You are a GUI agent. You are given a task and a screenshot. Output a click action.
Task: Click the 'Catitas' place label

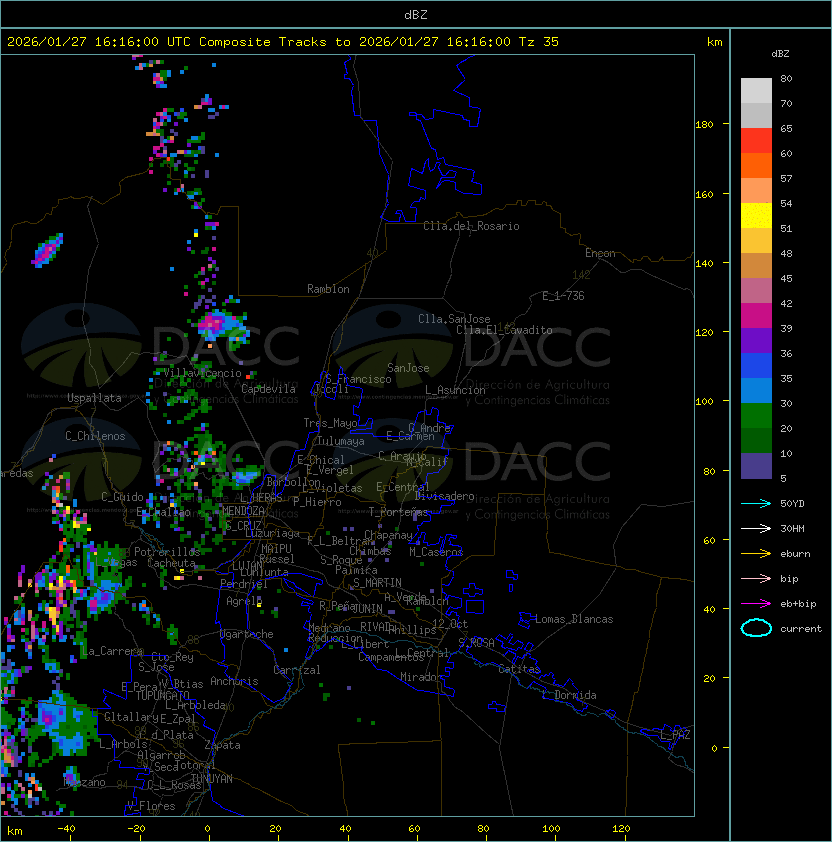(519, 669)
